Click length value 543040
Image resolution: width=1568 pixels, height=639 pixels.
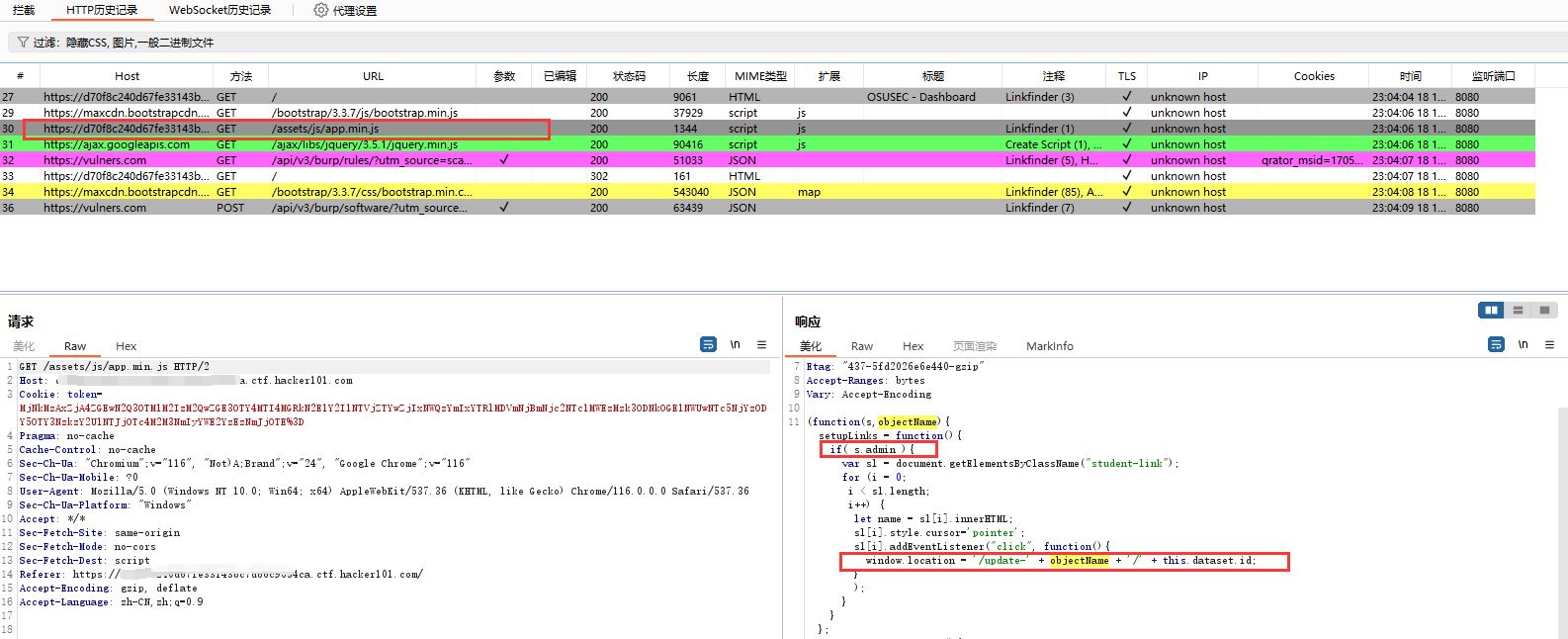pyautogui.click(x=691, y=192)
